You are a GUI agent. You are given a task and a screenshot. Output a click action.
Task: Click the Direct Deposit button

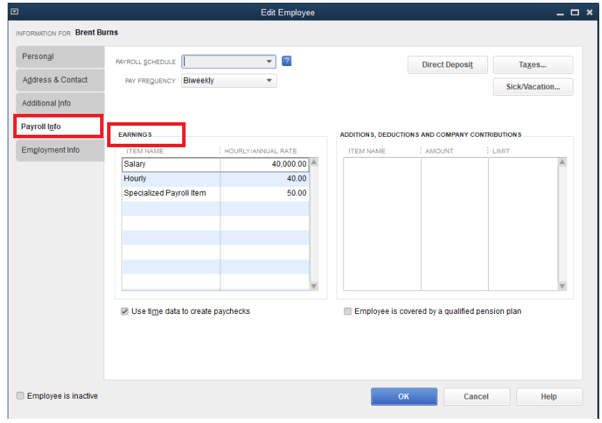(x=447, y=64)
